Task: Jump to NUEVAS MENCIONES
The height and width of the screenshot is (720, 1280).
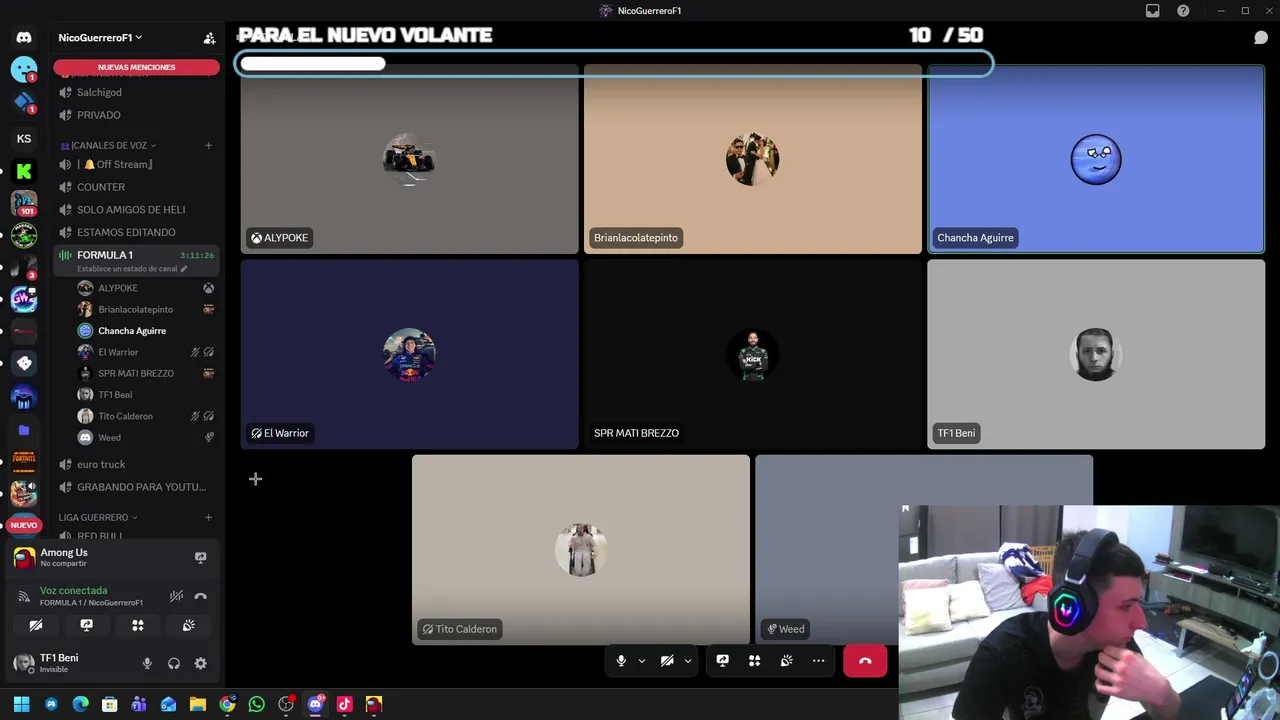Action: [x=136, y=67]
